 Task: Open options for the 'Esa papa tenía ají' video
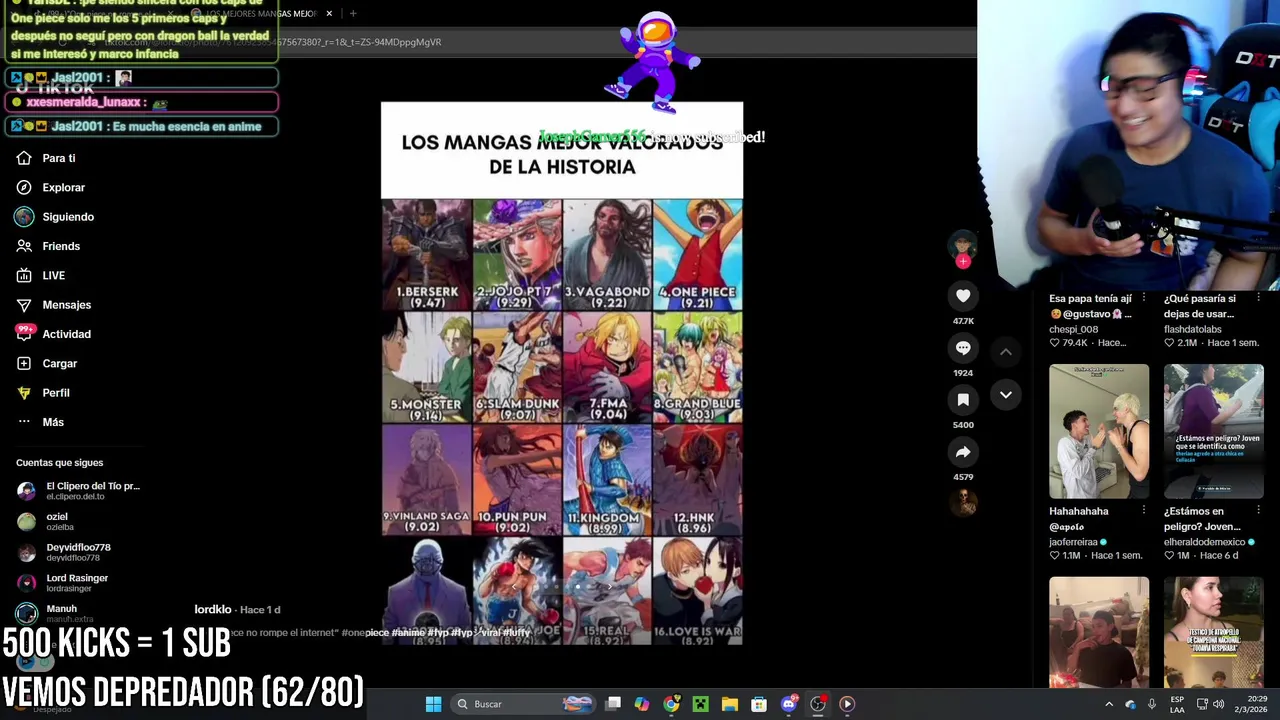[1144, 298]
